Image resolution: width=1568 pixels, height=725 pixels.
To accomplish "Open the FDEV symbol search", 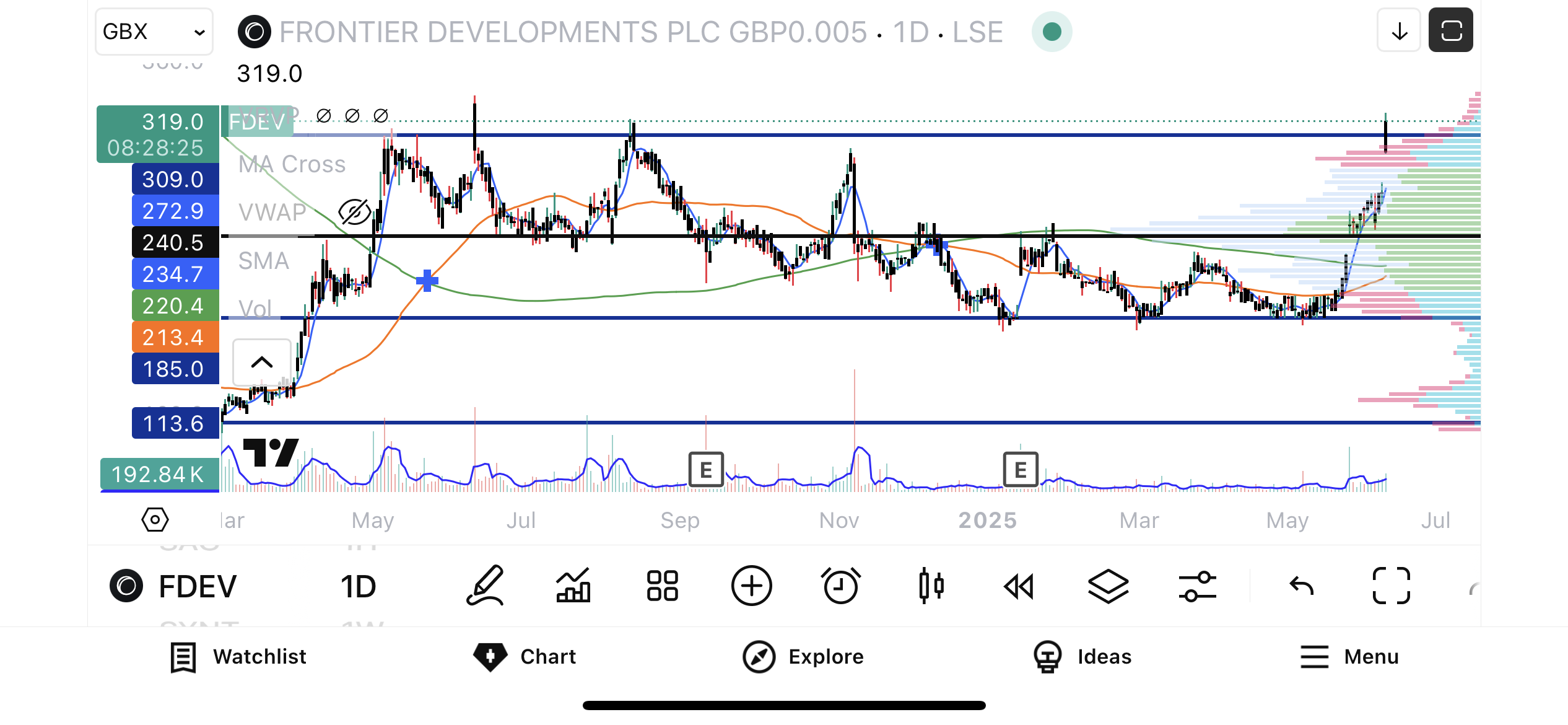I will (173, 586).
